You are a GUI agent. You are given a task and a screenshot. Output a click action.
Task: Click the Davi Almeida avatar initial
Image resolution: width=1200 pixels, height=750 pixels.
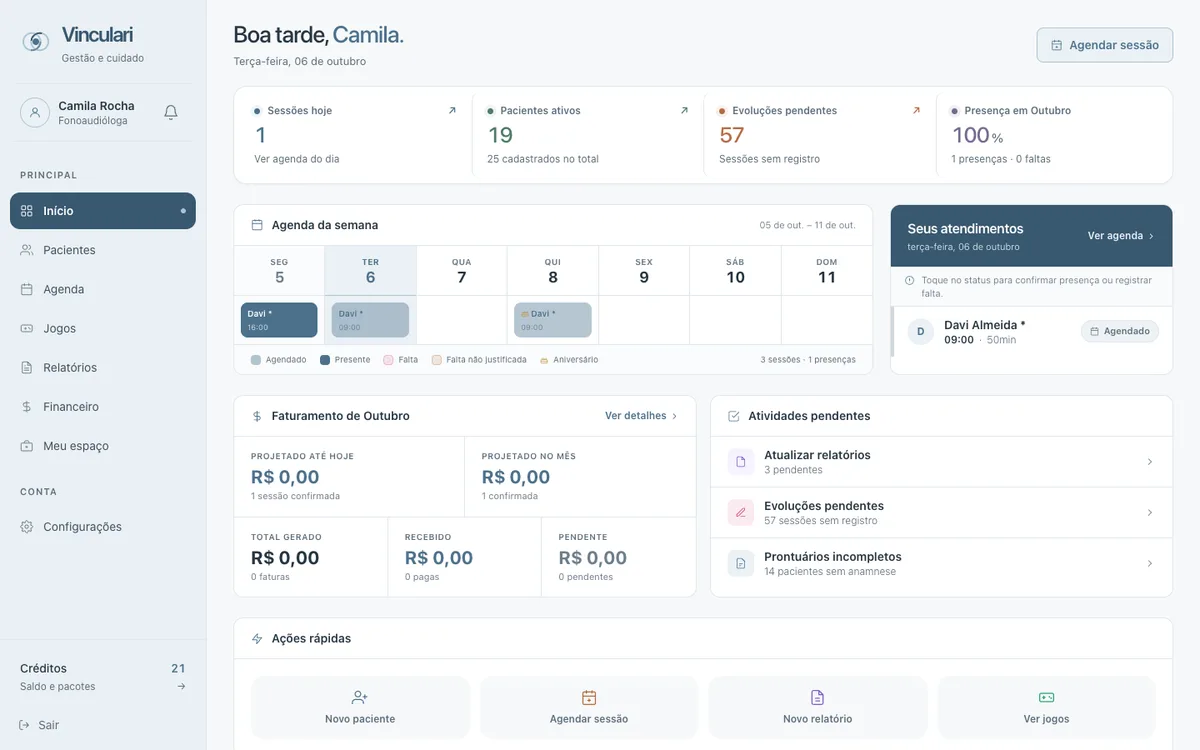pos(921,332)
